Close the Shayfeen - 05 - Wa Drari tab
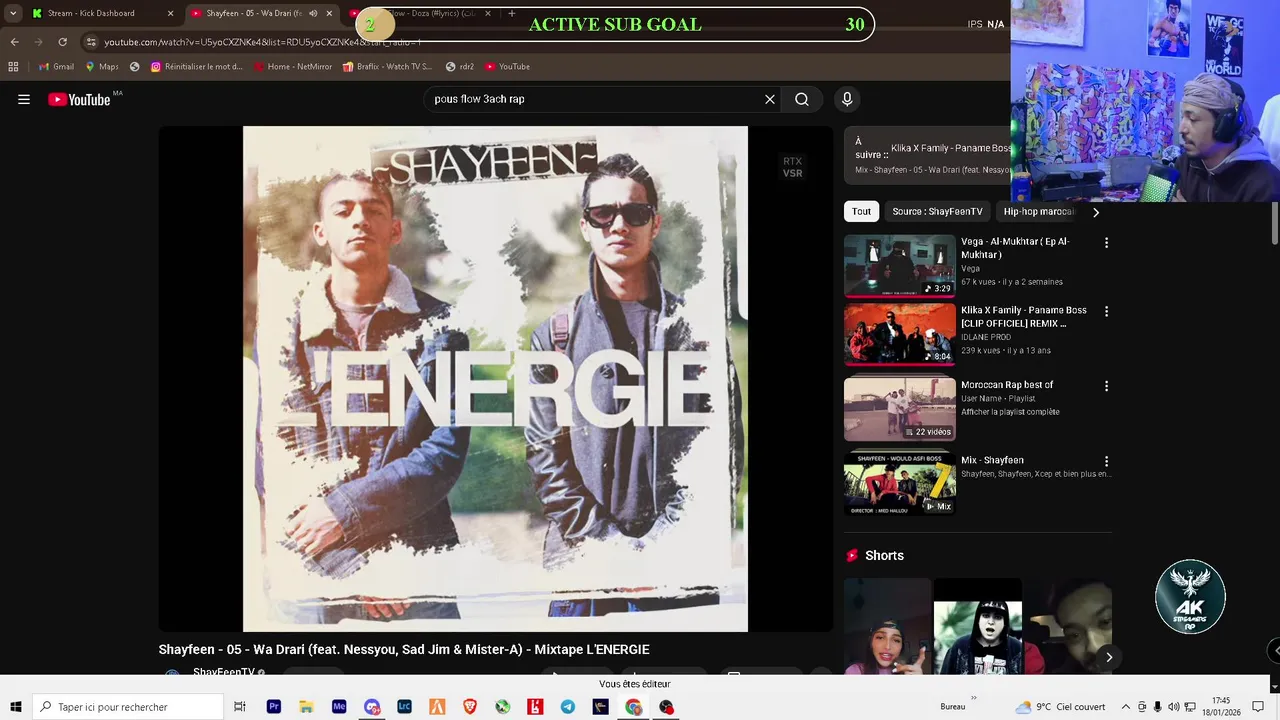This screenshot has width=1280, height=720. click(x=328, y=13)
